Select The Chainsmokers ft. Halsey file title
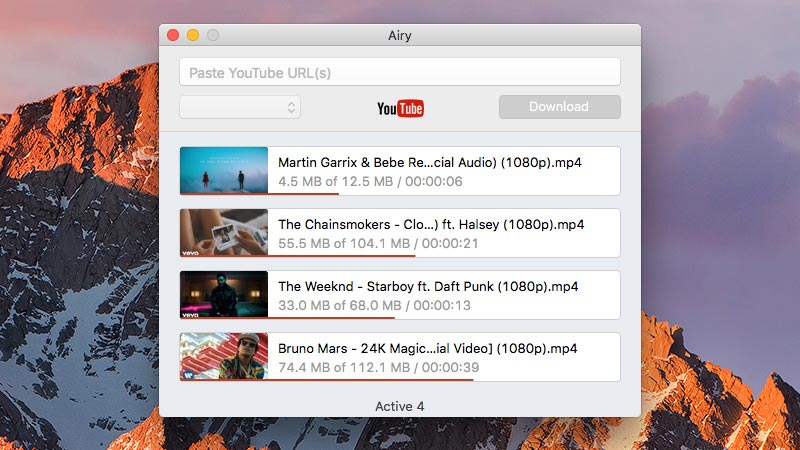The width and height of the screenshot is (800, 450). coord(431,224)
